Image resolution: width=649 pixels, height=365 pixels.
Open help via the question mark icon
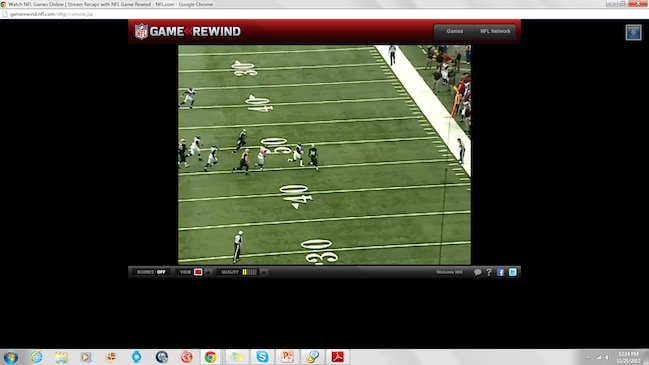click(x=489, y=272)
